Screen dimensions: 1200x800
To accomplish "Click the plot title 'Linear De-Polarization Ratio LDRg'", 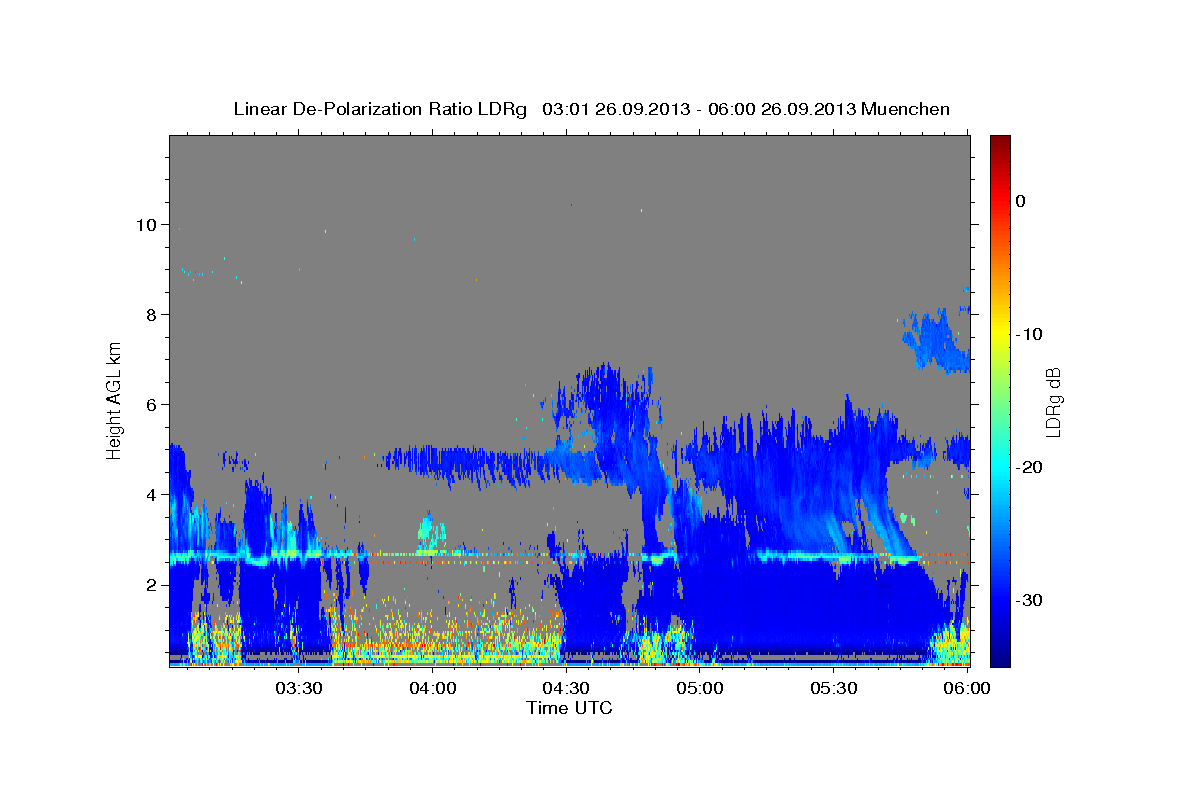I will [x=380, y=109].
